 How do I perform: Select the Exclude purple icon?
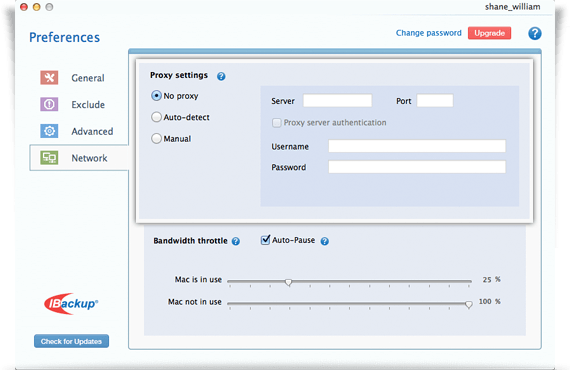(x=49, y=104)
